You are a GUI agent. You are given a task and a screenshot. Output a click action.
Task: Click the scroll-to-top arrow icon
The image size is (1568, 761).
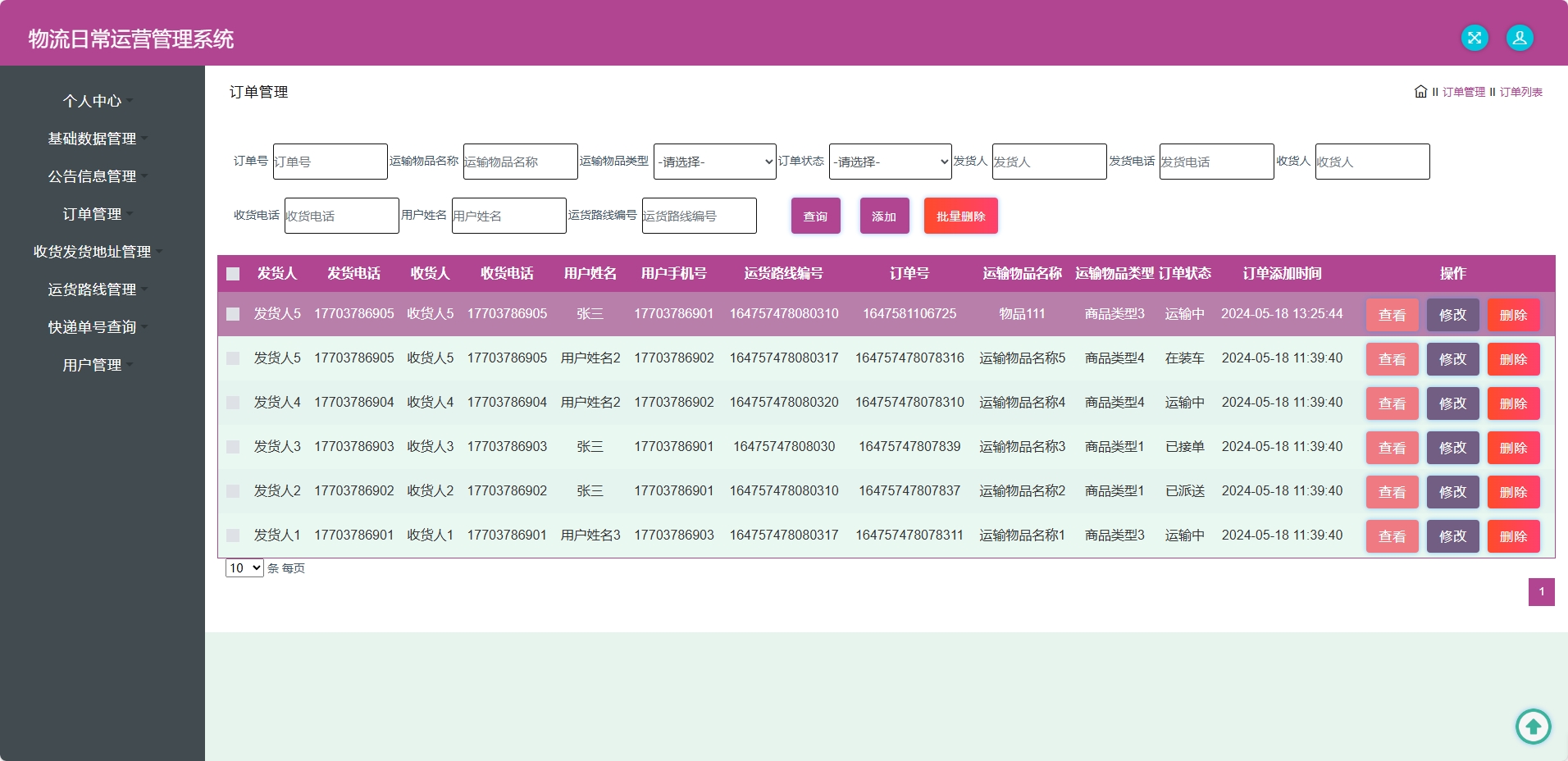[x=1533, y=726]
